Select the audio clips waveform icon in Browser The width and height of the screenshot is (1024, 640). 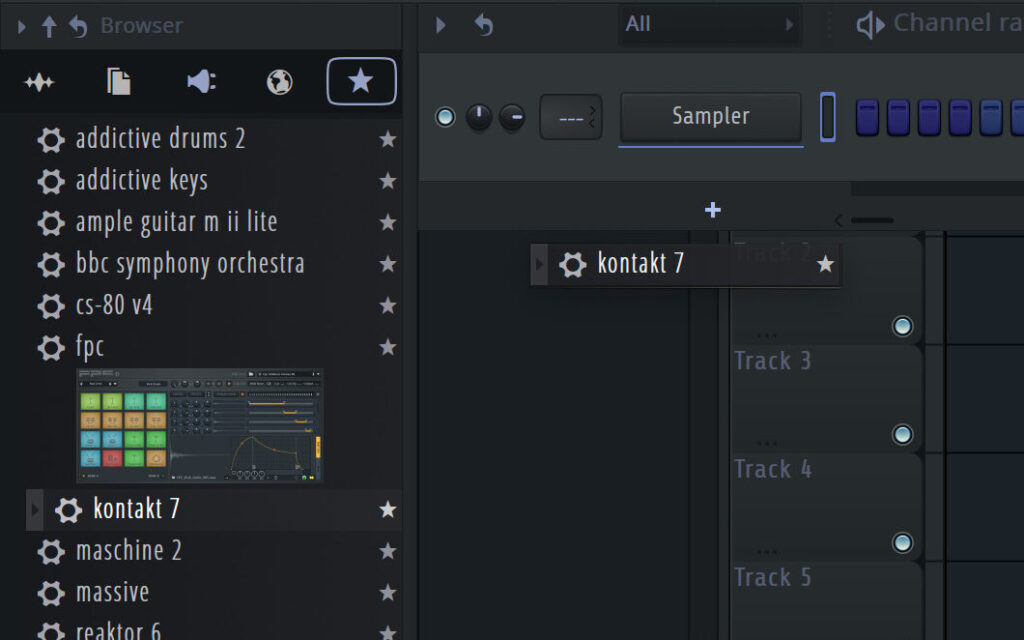pyautogui.click(x=39, y=81)
